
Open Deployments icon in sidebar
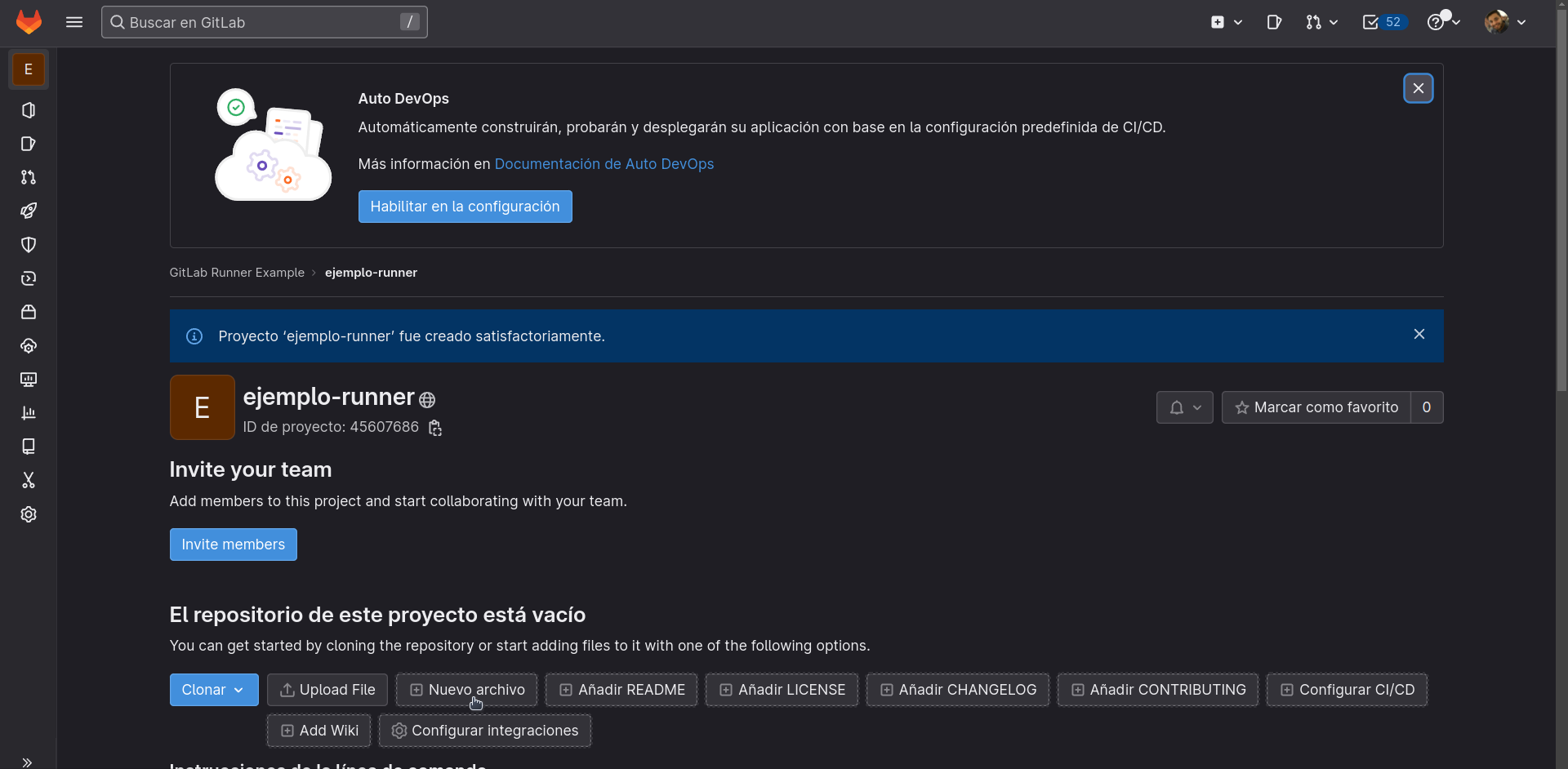[x=29, y=278]
